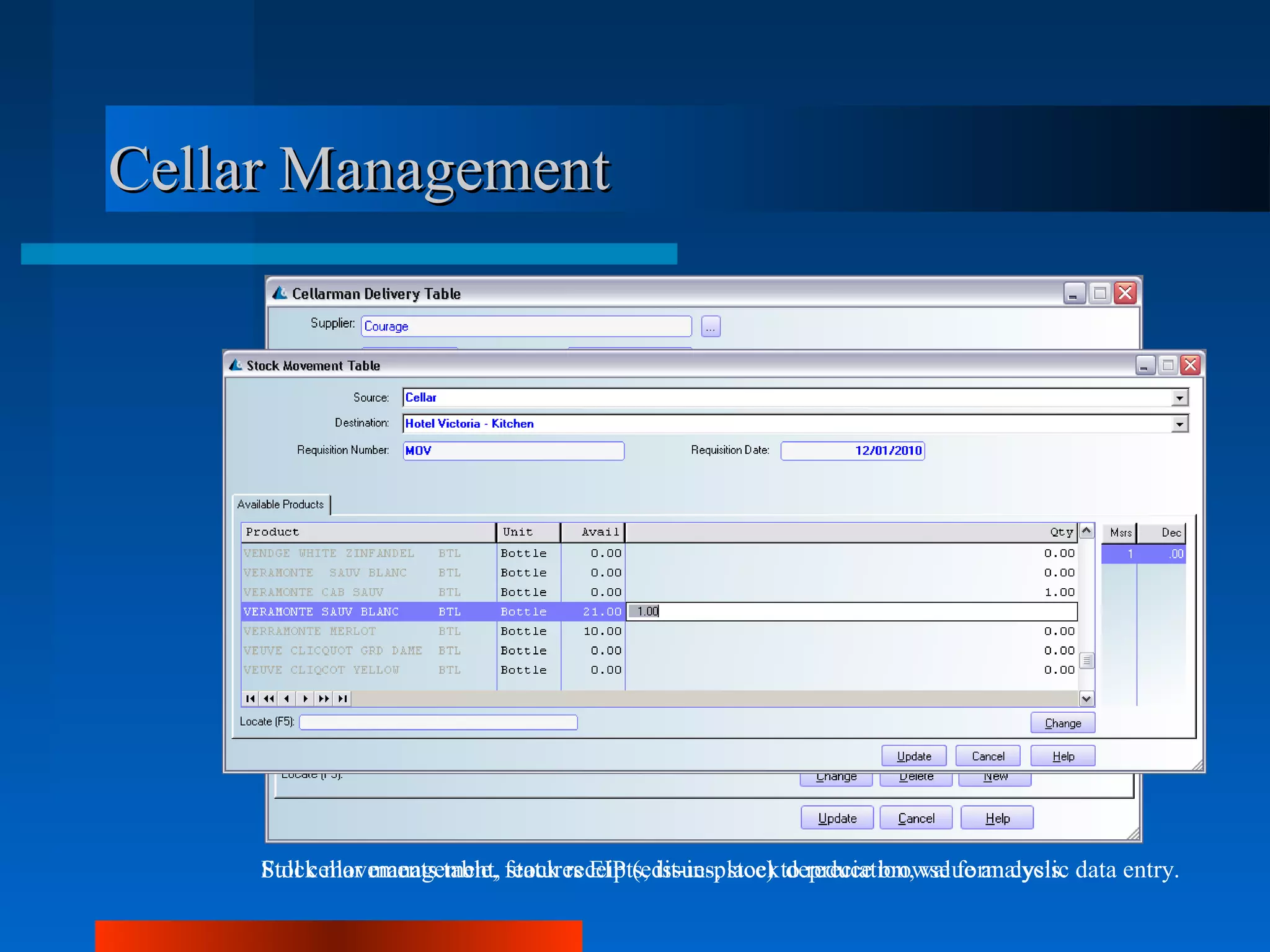The height and width of the screenshot is (952, 1270).
Task: Step to previous record arrow
Action: click(x=286, y=699)
